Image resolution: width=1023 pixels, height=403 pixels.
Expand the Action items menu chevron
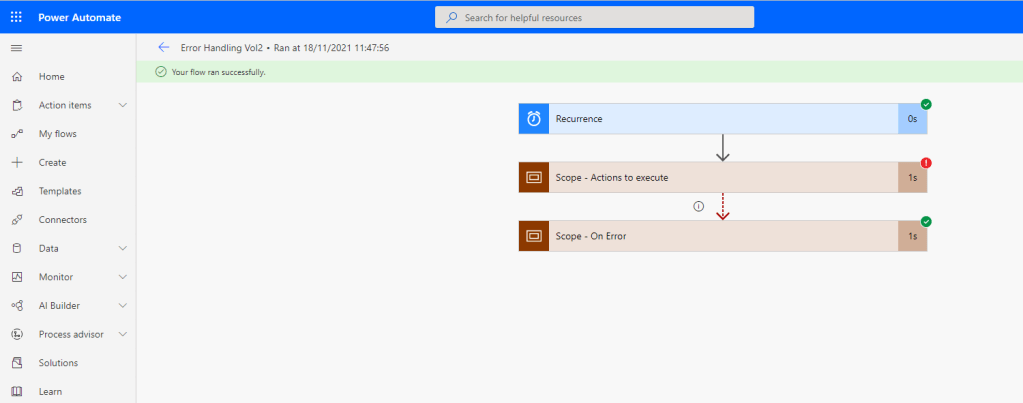[x=123, y=105]
